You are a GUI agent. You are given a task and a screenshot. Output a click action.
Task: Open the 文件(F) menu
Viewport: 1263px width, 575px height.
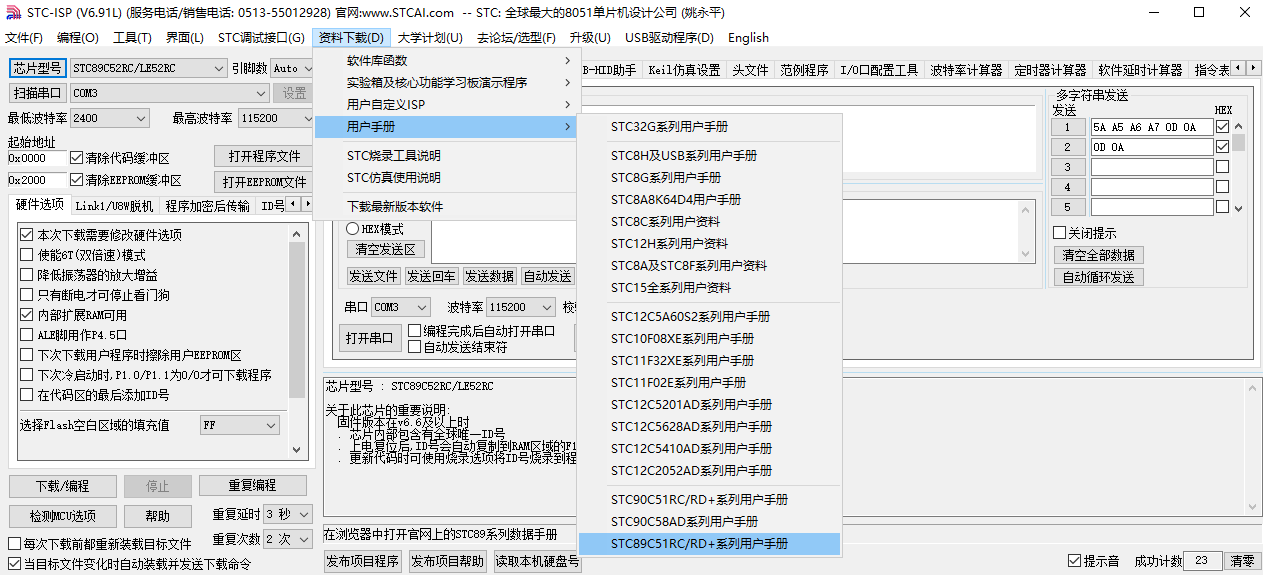[24, 38]
